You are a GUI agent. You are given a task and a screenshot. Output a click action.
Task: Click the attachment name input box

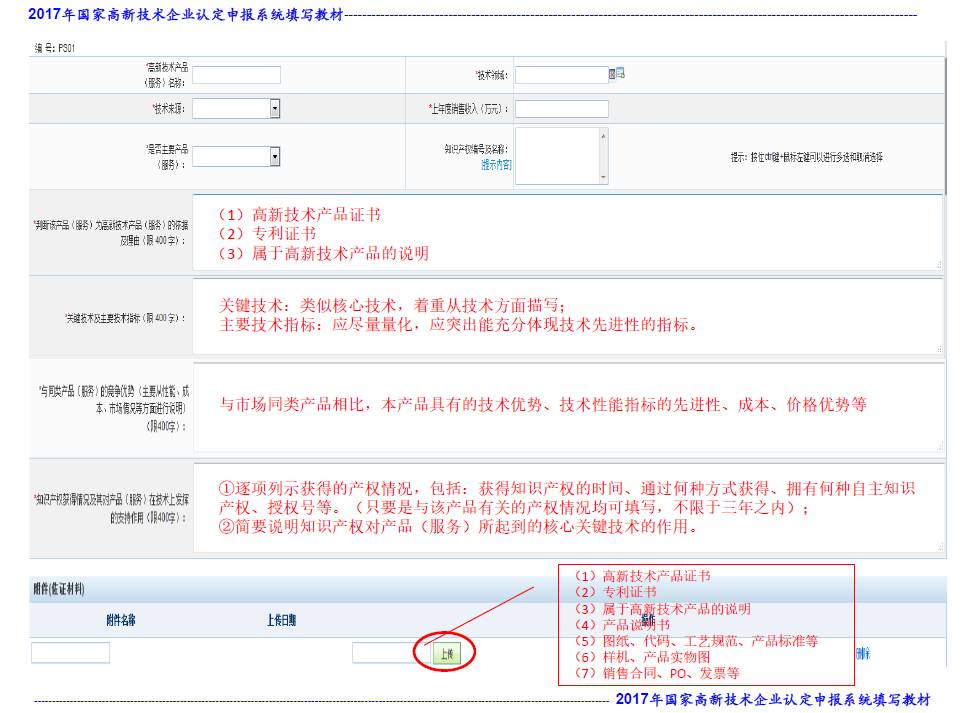(x=70, y=653)
